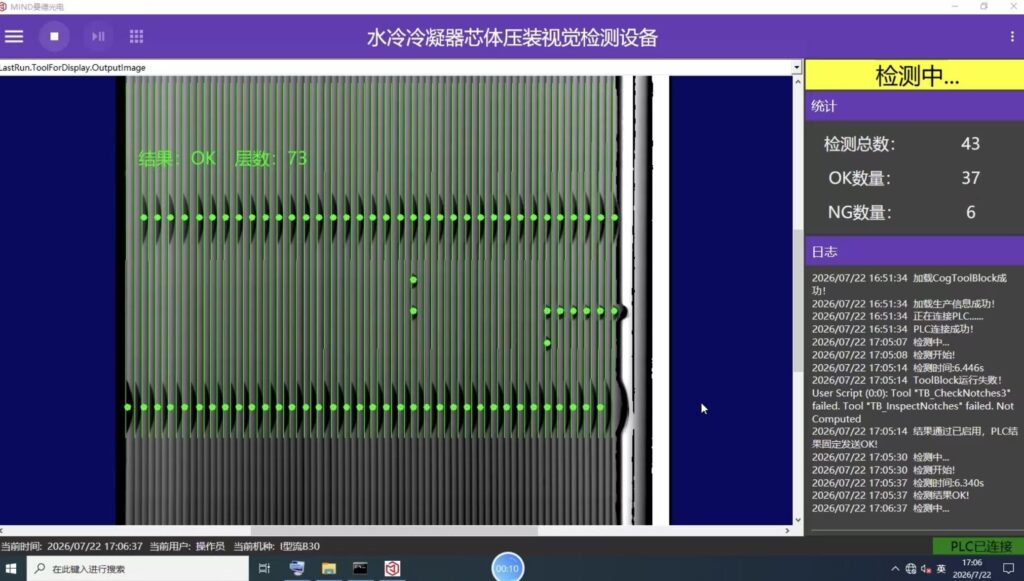1024x581 pixels.
Task: Click the OK数量 value 37
Action: click(x=970, y=178)
